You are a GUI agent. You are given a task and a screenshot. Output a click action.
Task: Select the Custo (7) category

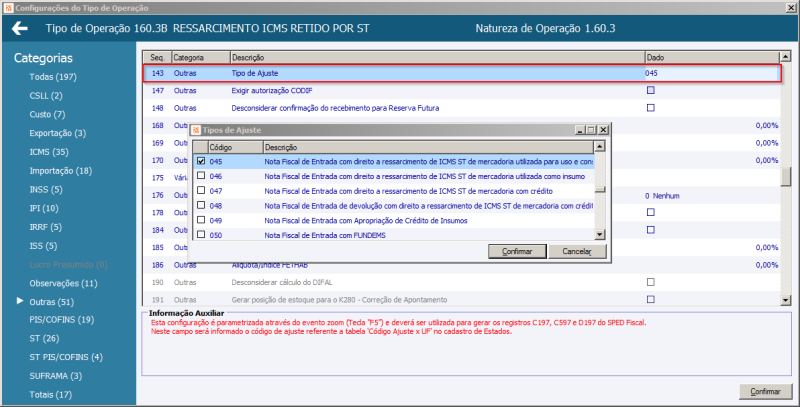47,115
